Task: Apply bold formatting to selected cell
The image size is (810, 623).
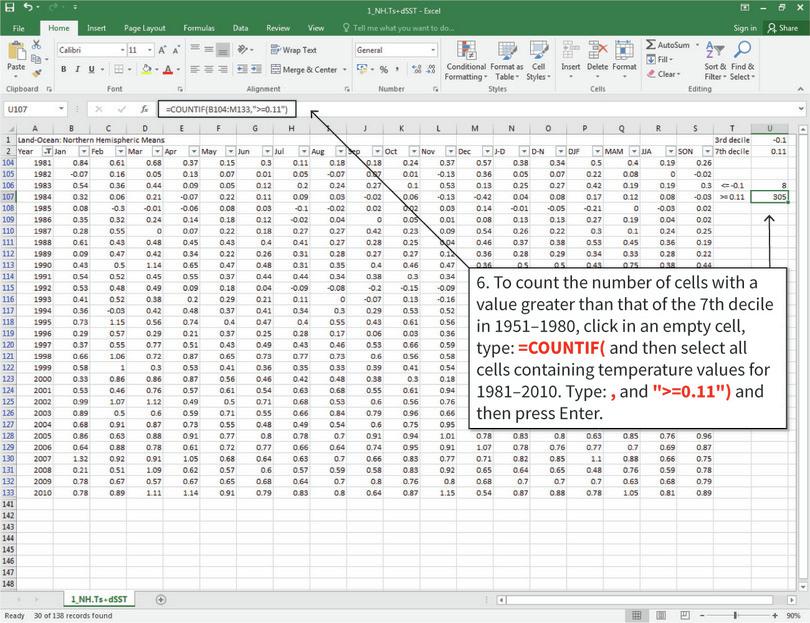Action: click(x=62, y=70)
